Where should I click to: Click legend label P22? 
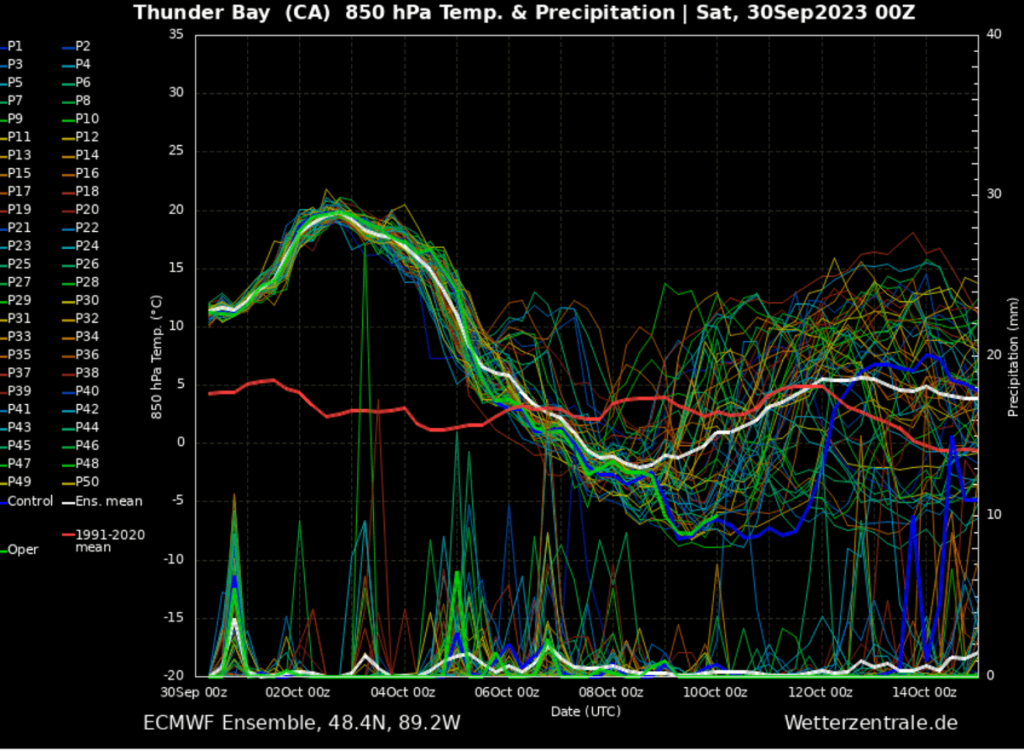tap(87, 228)
